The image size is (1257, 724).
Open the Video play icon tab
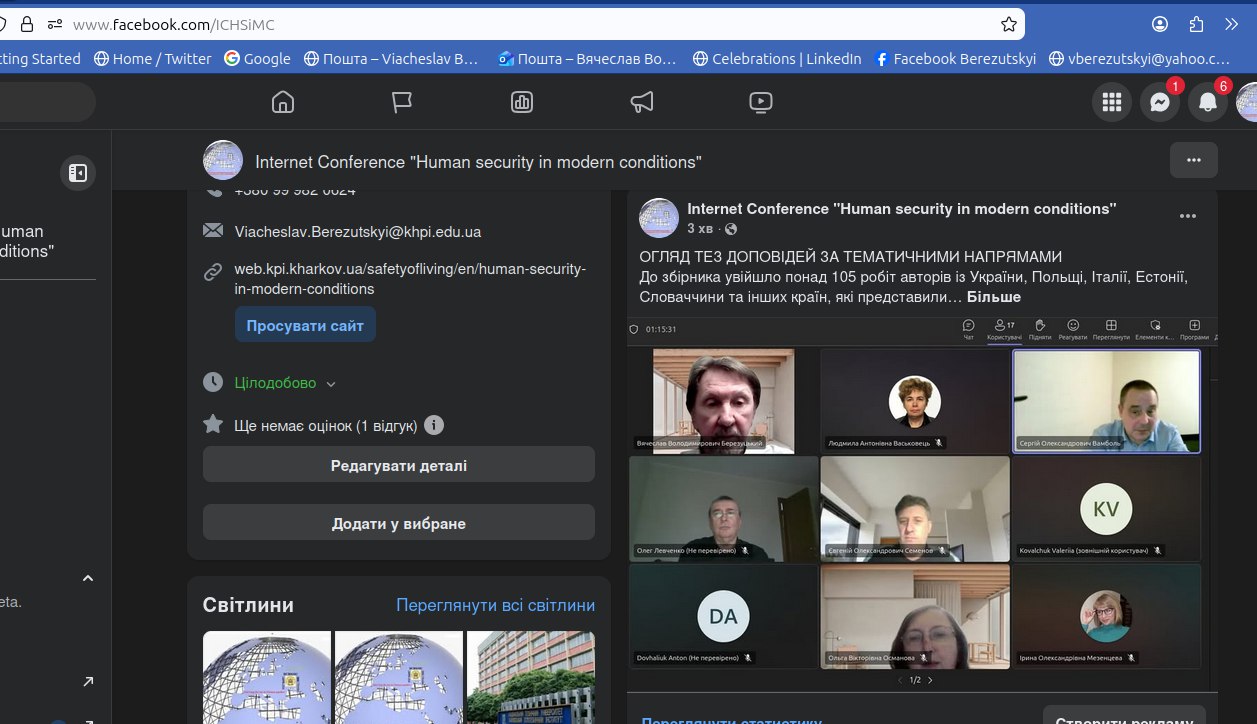[x=760, y=102]
